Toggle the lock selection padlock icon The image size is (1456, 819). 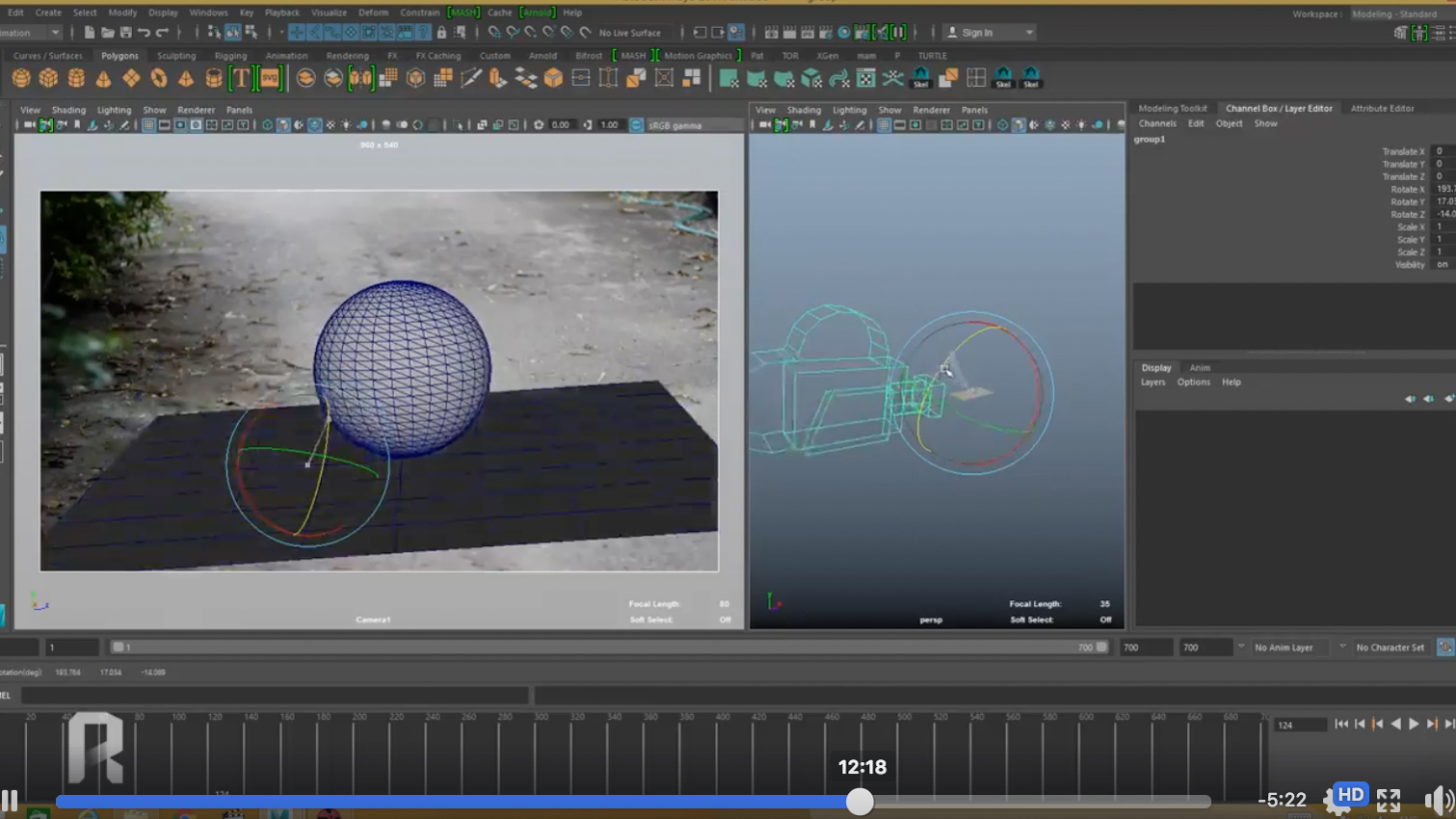tap(441, 33)
